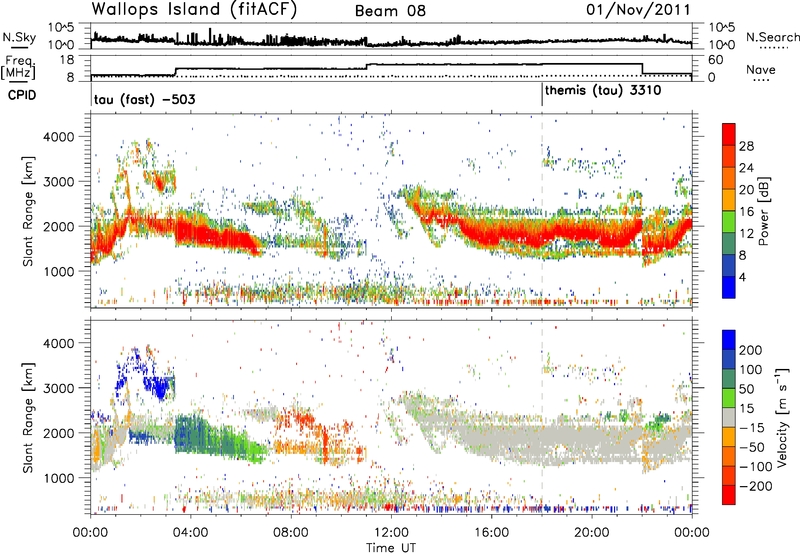Pick the velocity swatch between -100 and -200

[729, 475]
